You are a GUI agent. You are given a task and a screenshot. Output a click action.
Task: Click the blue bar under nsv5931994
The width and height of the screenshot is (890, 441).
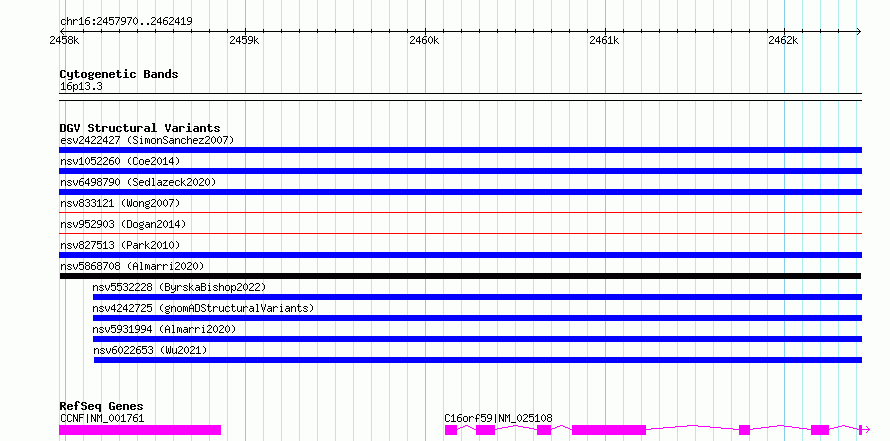(x=477, y=339)
